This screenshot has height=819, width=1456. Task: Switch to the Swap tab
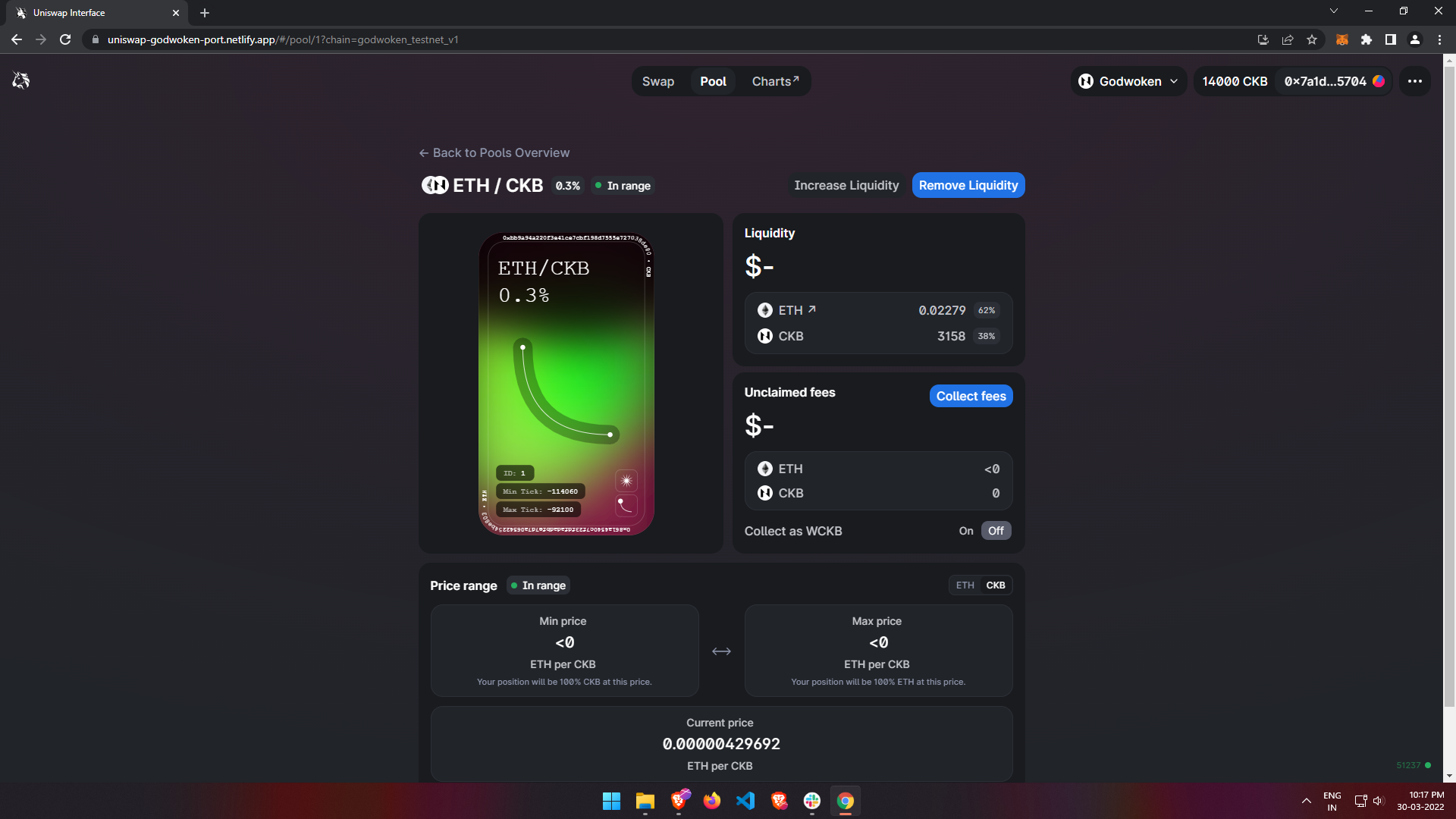pyautogui.click(x=657, y=81)
